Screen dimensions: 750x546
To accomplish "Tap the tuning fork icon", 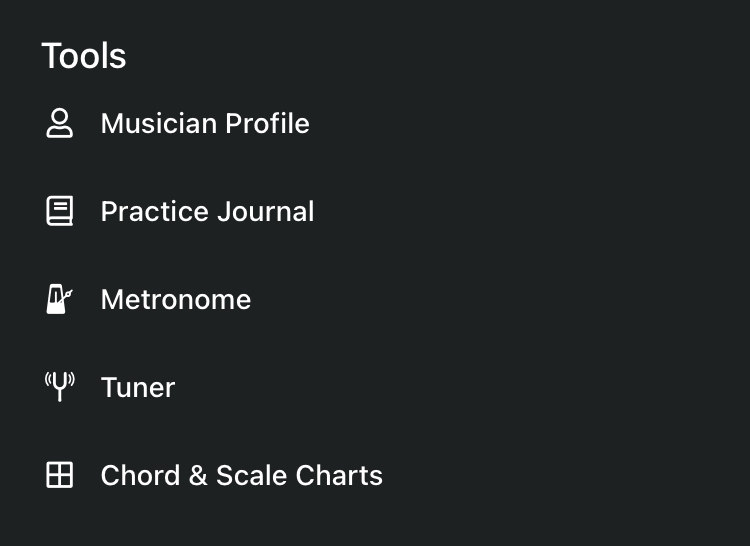I will (59, 387).
